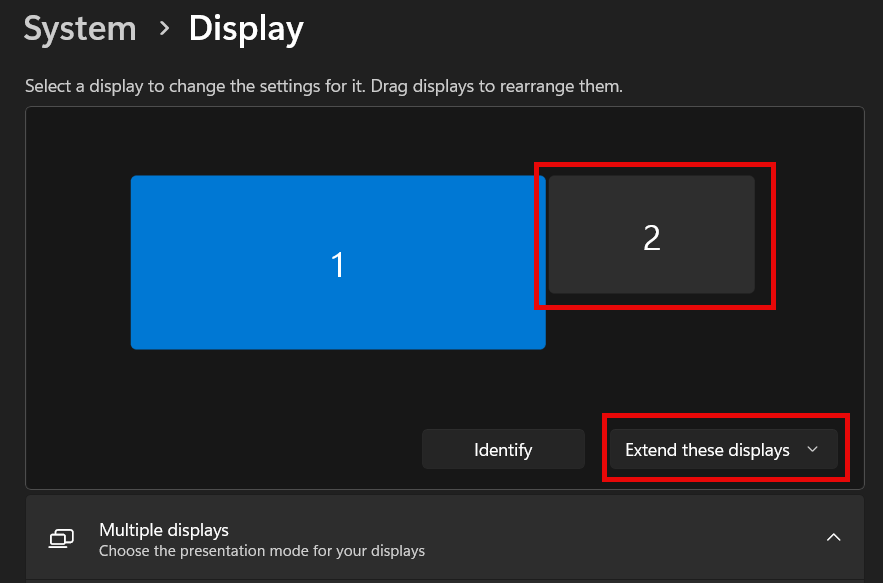The width and height of the screenshot is (883, 583).
Task: Click the numeral 2 on gray monitor
Action: tap(652, 238)
